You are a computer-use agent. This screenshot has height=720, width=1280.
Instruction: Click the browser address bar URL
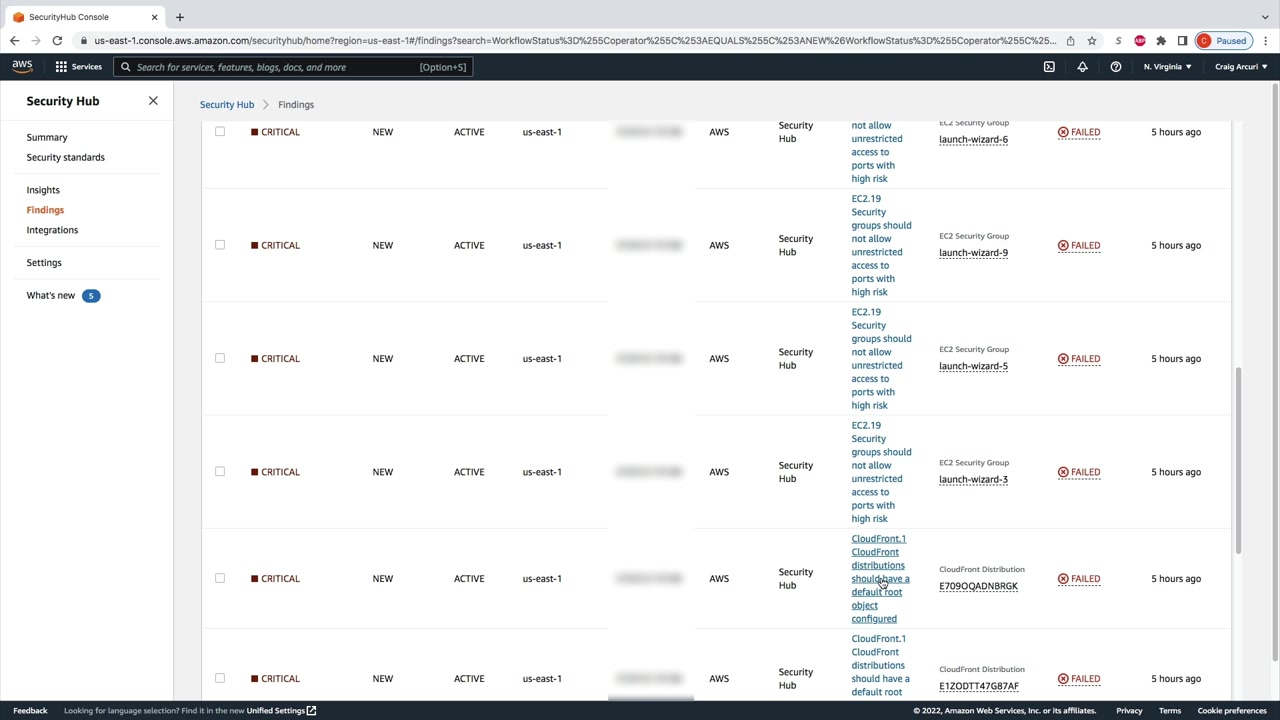click(x=575, y=41)
